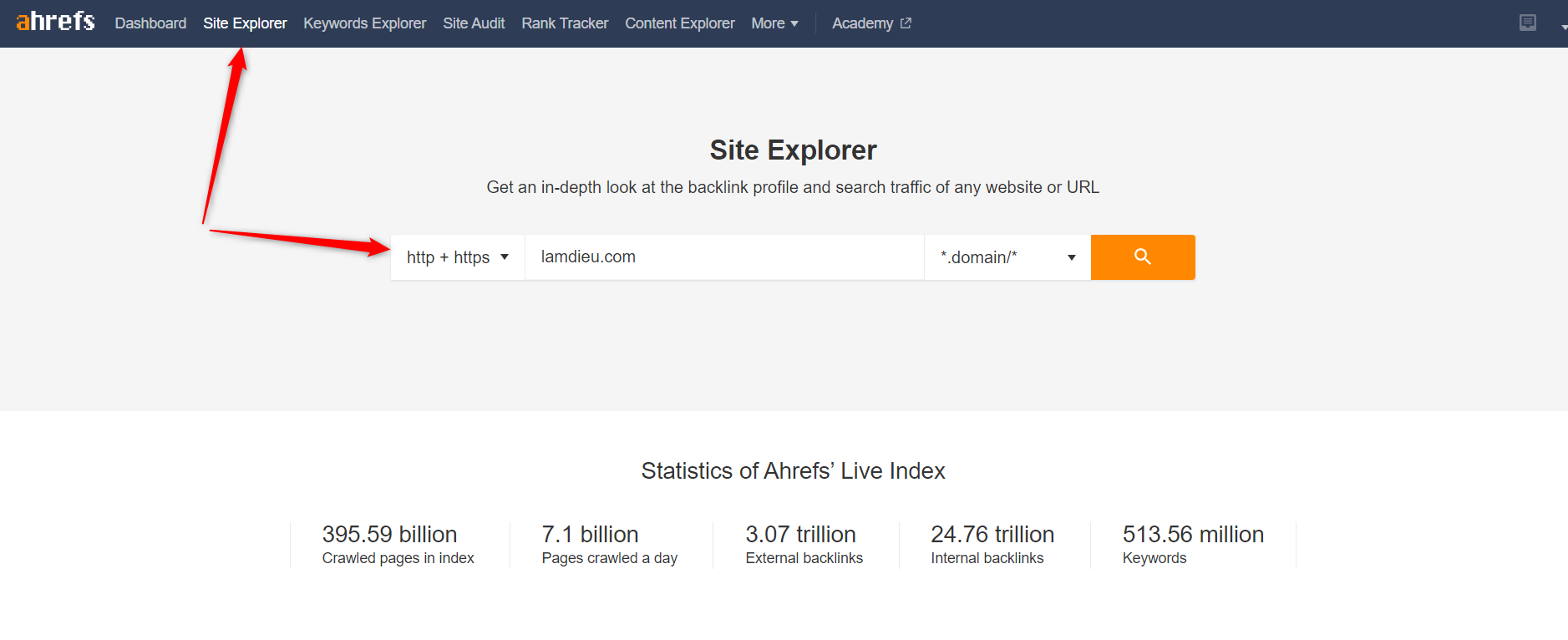Click the Site Explorer heading
This screenshot has height=640, width=1568.
[793, 150]
